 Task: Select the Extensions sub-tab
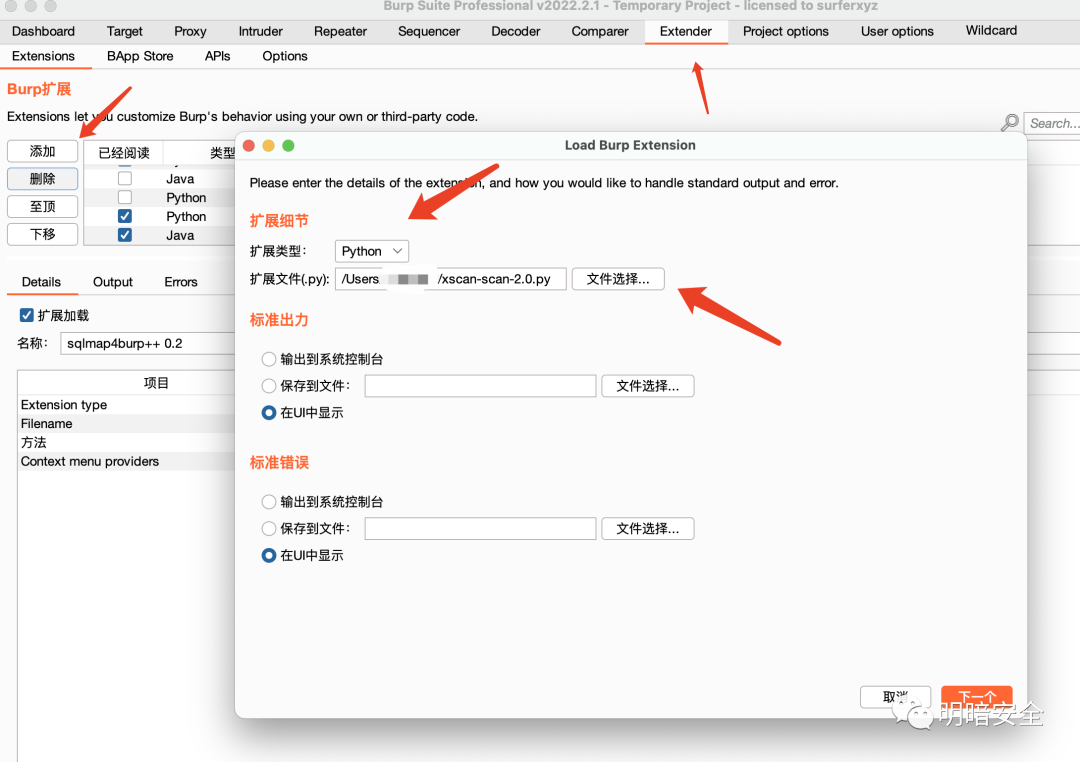point(43,56)
